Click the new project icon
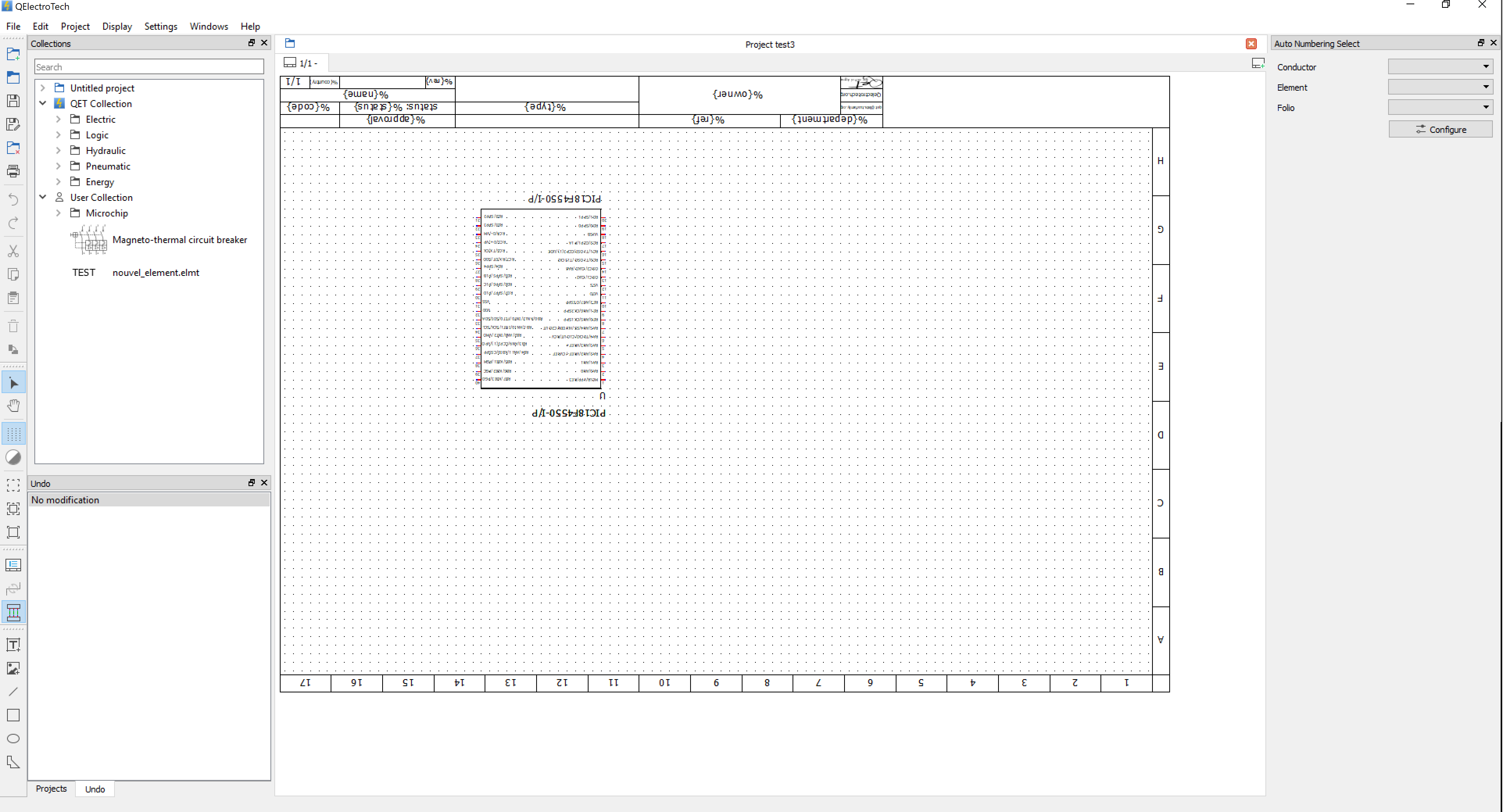1503x812 pixels. click(13, 54)
